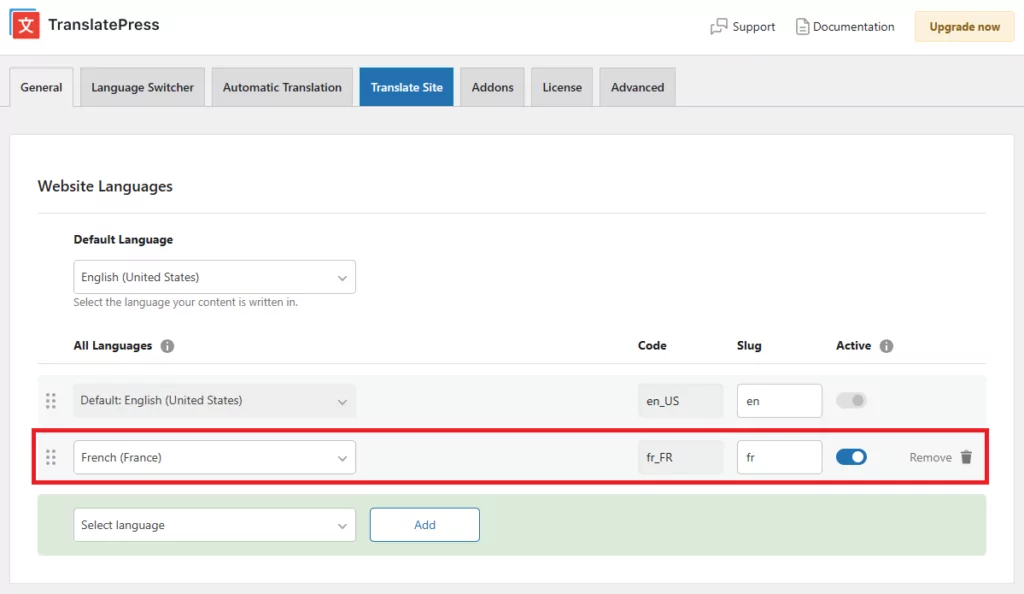Image resolution: width=1024 pixels, height=594 pixels.
Task: Click the drag handle beside the English row
Action: click(51, 400)
